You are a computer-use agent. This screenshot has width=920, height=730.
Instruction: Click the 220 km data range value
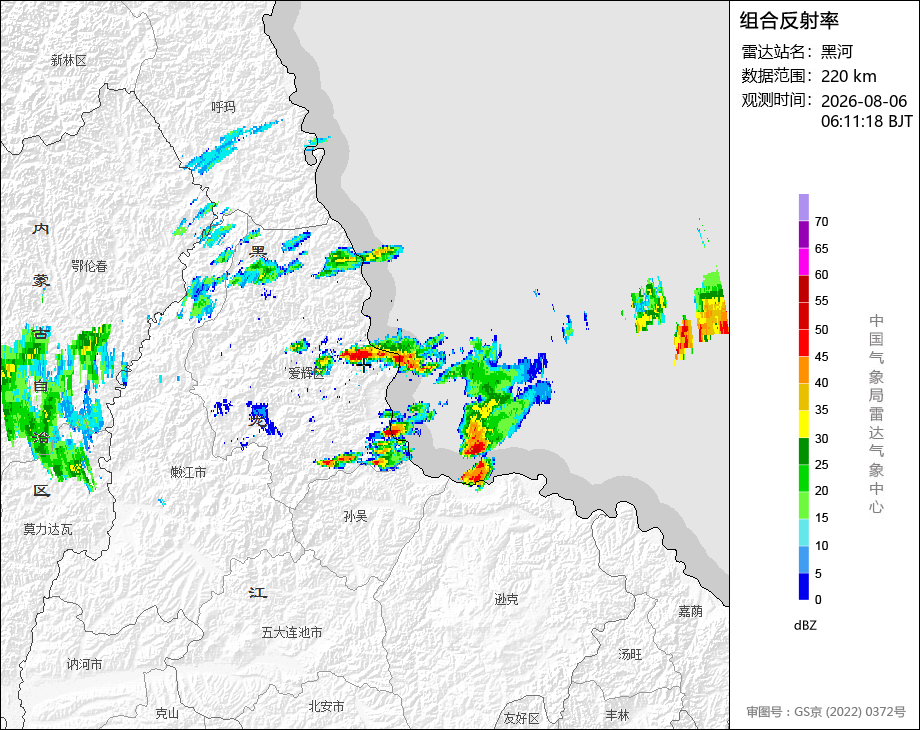848,76
